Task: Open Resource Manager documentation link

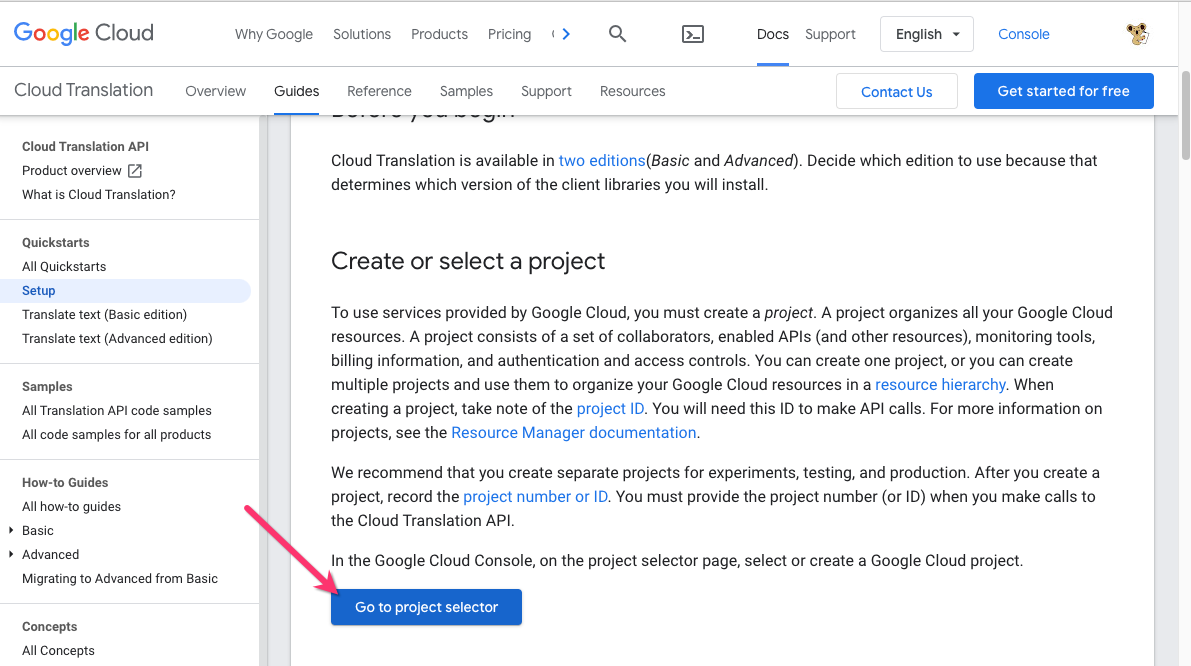Action: (x=573, y=433)
